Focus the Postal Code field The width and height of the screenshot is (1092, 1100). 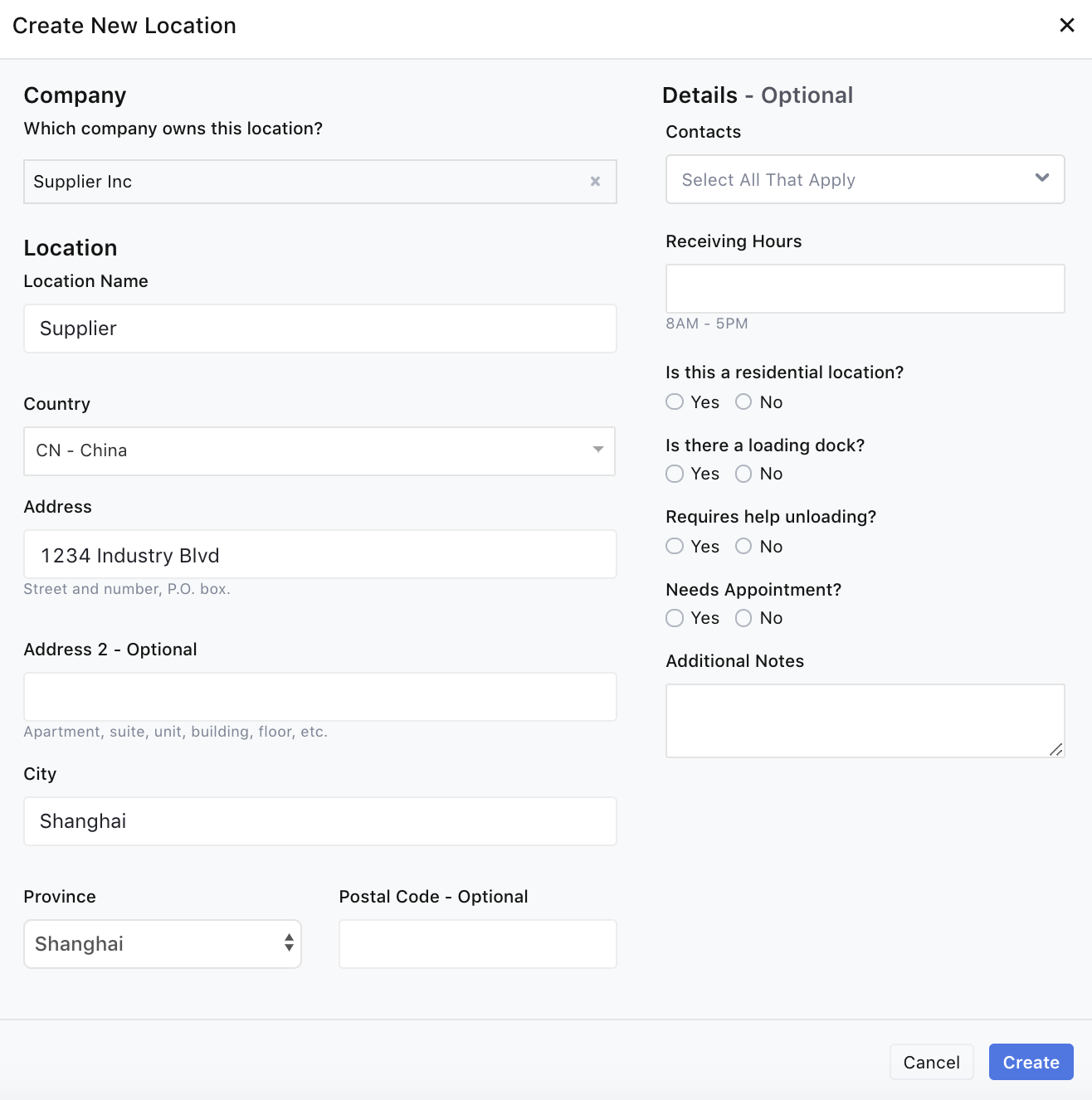click(477, 944)
